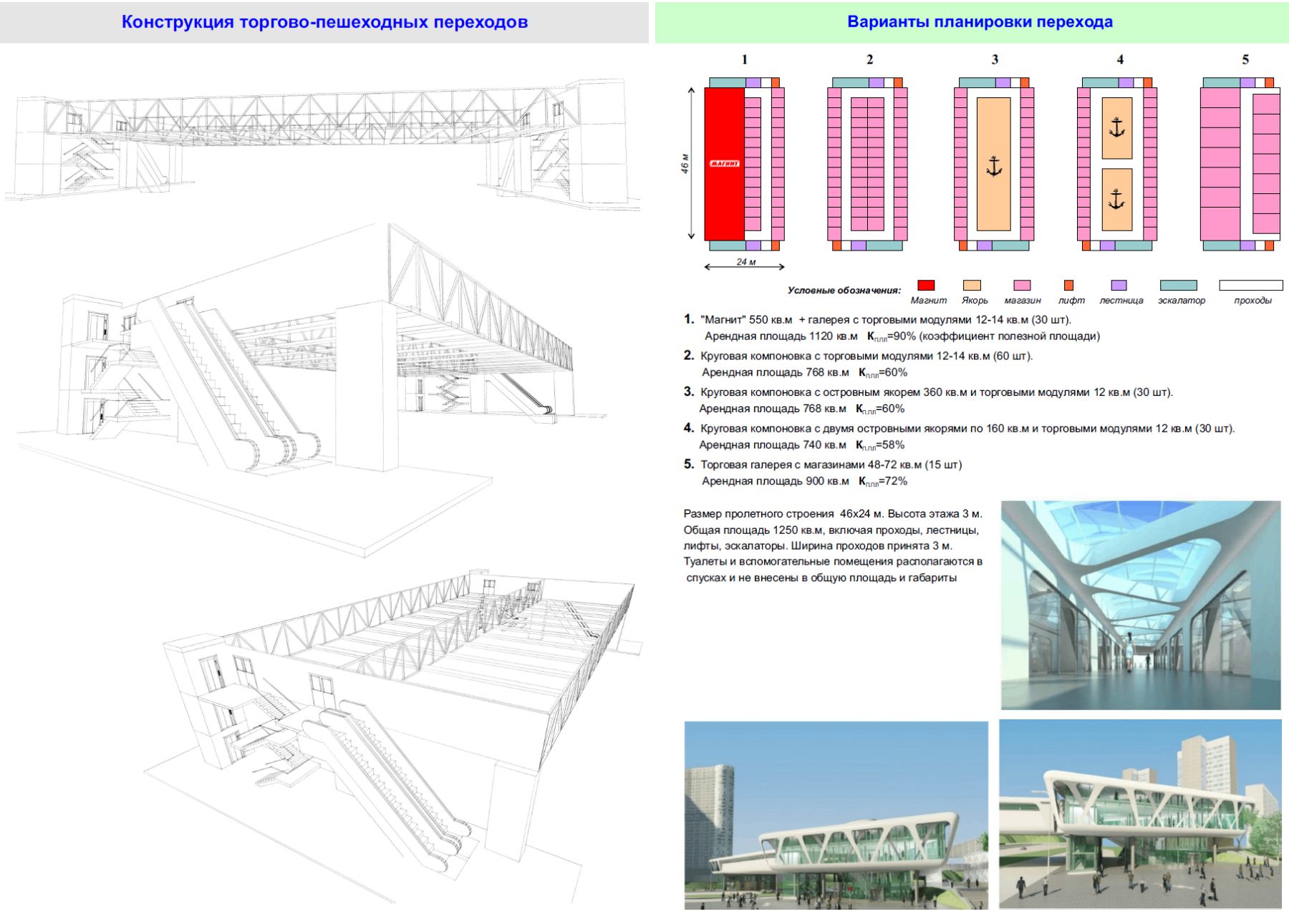Click the teal эскалатор legend swatch

click(1178, 285)
